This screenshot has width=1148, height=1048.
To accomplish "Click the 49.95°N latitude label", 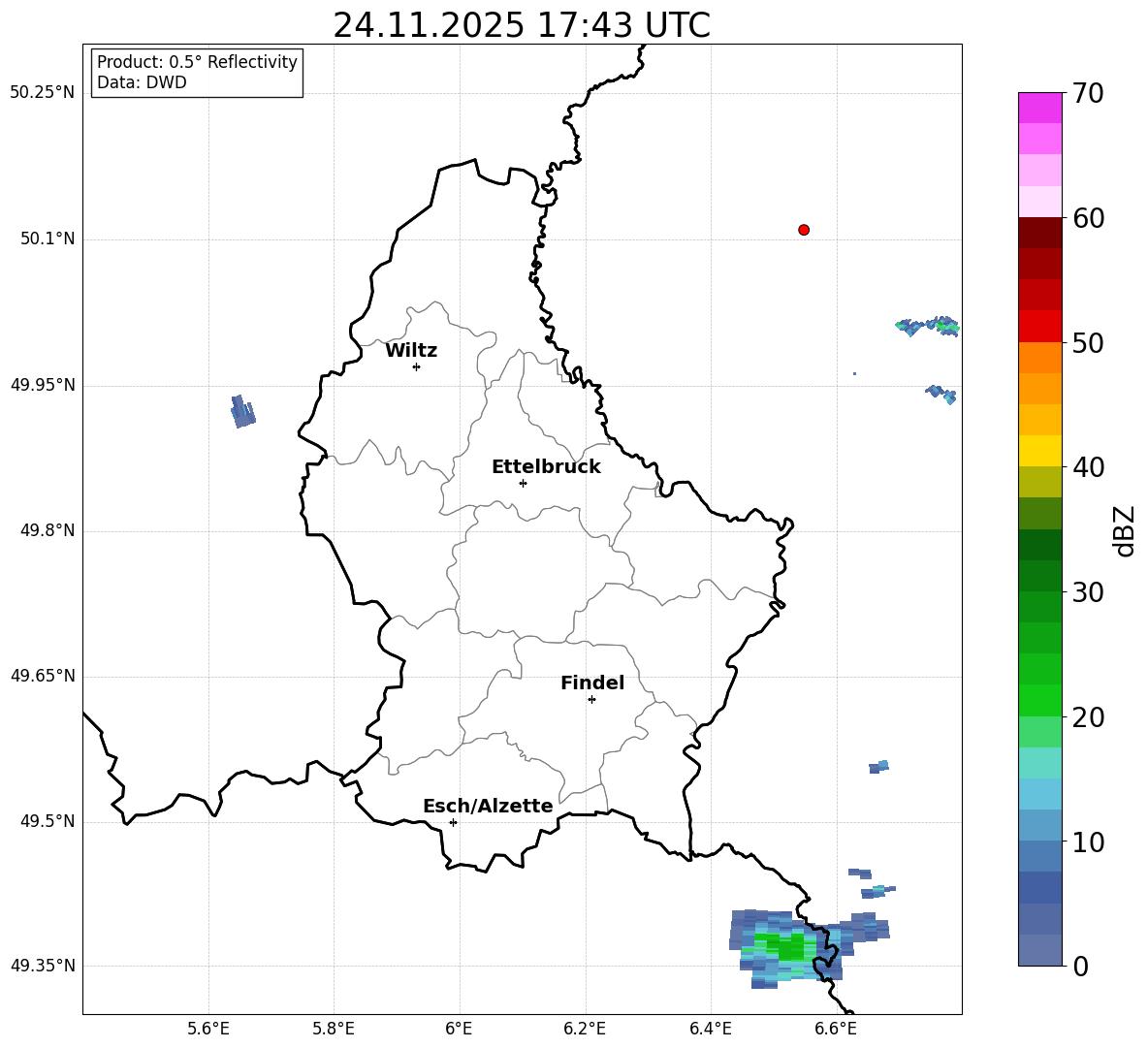I will [x=42, y=384].
